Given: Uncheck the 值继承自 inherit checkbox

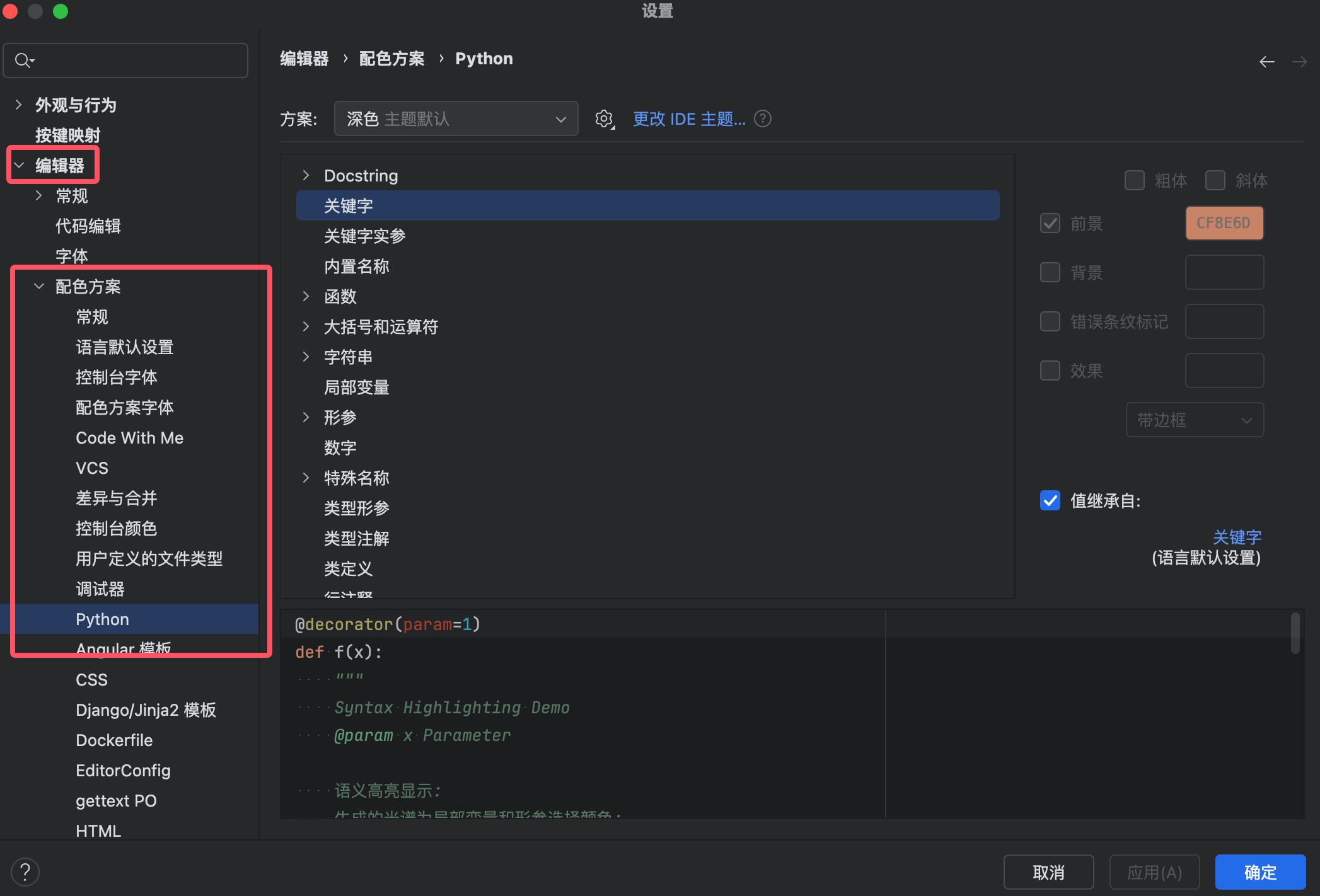Looking at the screenshot, I should pyautogui.click(x=1050, y=501).
